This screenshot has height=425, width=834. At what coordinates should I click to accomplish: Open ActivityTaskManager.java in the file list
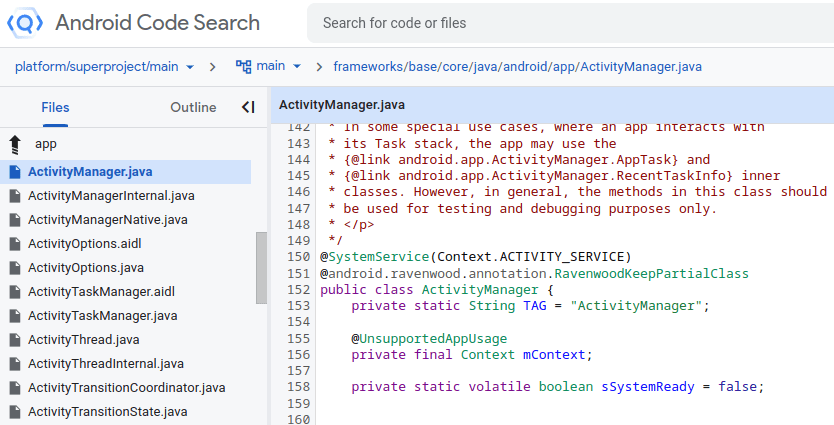point(102,315)
